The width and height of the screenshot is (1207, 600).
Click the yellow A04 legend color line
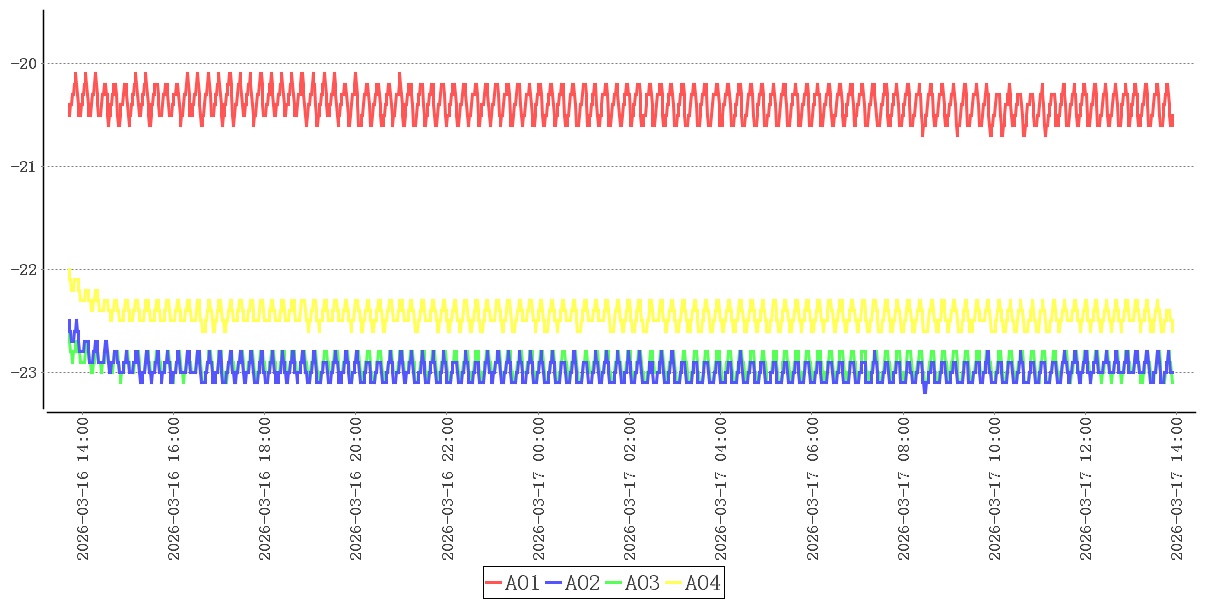point(674,583)
